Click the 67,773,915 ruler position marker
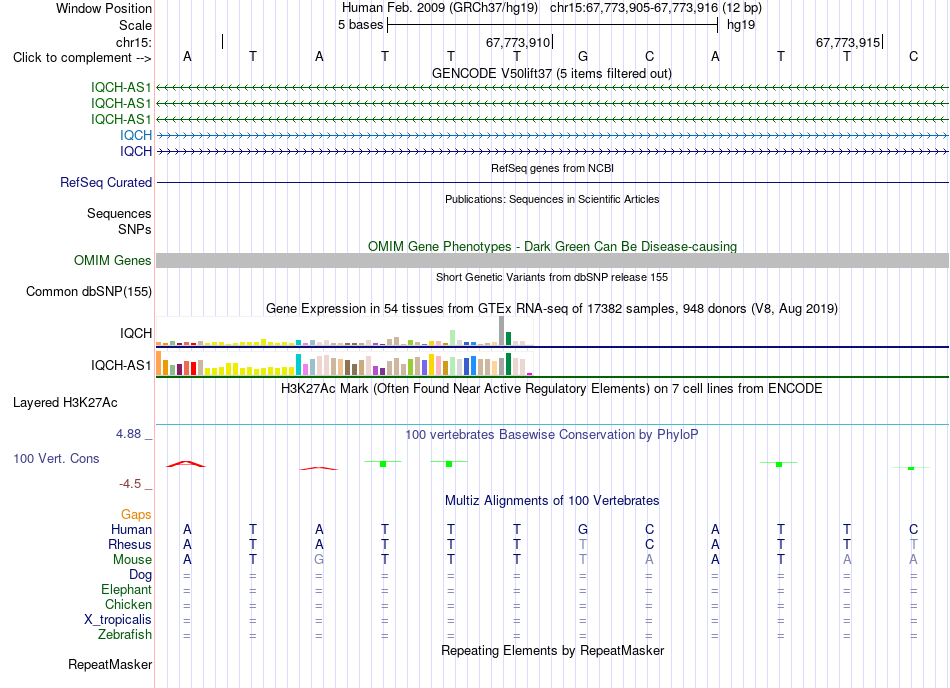950x688 pixels. coord(848,42)
